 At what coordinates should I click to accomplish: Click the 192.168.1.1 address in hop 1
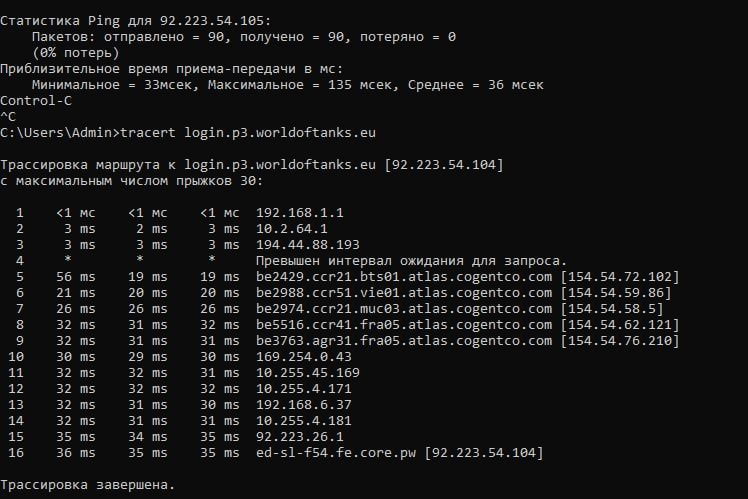(x=300, y=213)
